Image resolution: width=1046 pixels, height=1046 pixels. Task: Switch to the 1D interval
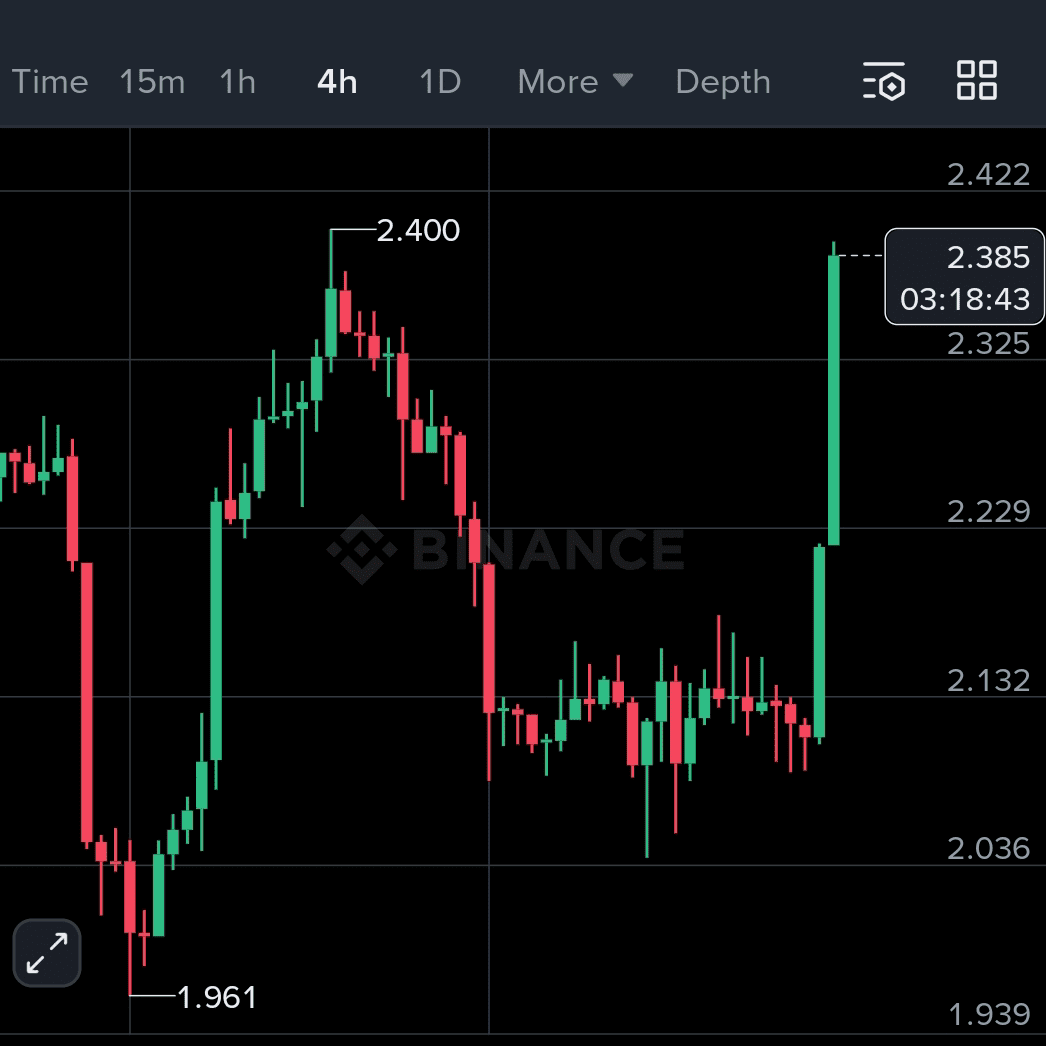pos(440,82)
